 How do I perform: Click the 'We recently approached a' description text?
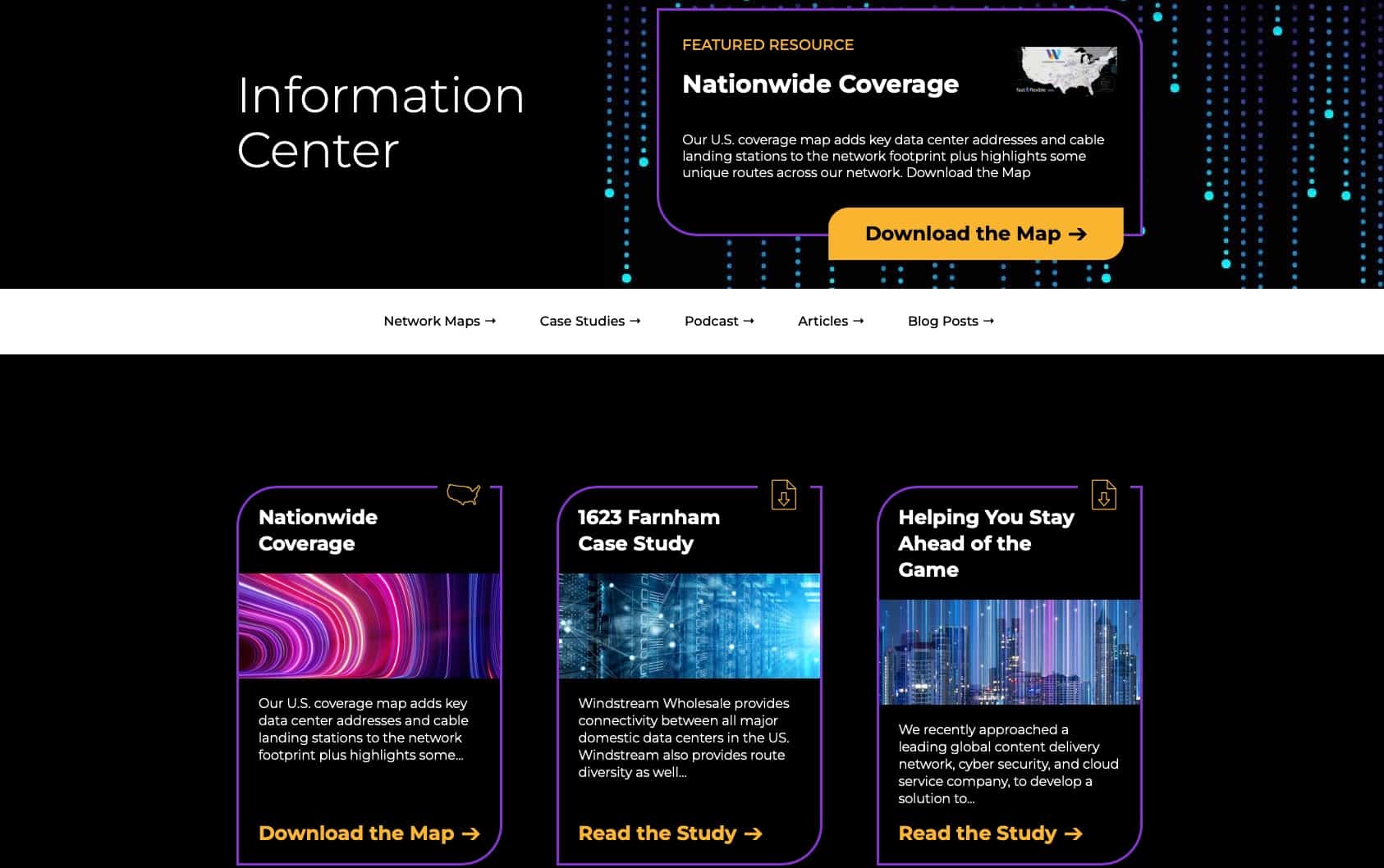(1008, 764)
